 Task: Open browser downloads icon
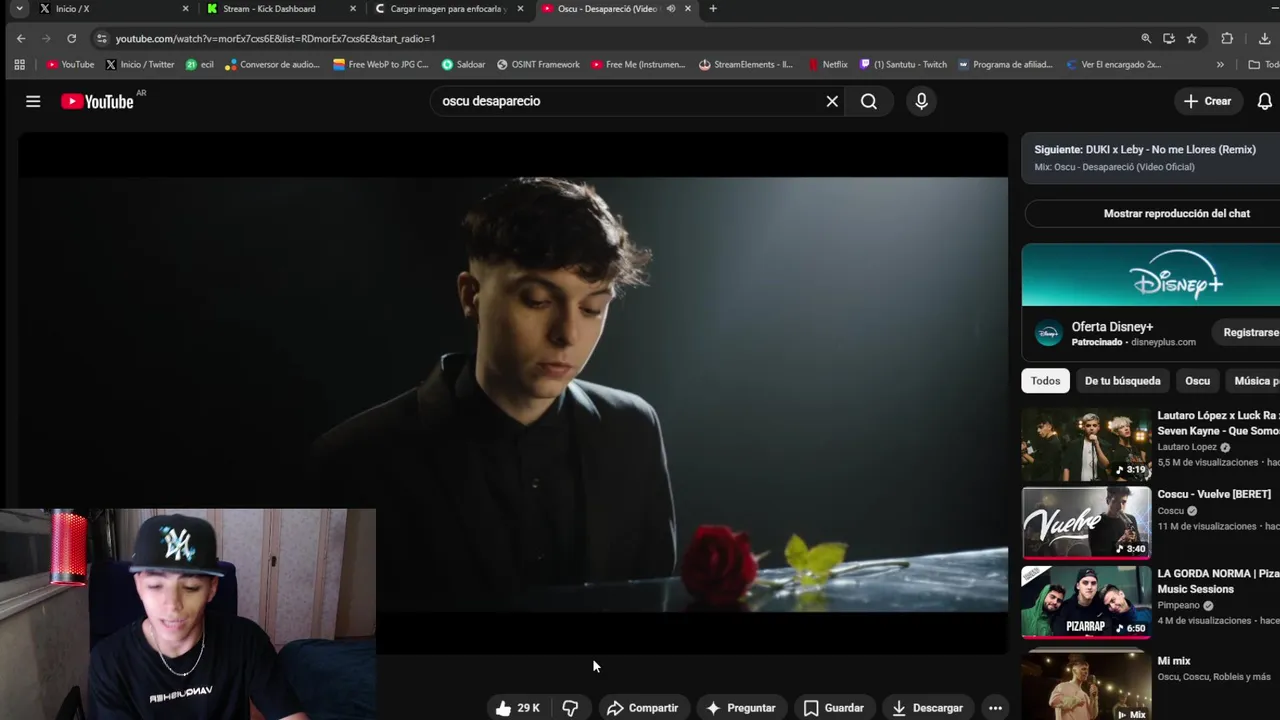click(1265, 38)
